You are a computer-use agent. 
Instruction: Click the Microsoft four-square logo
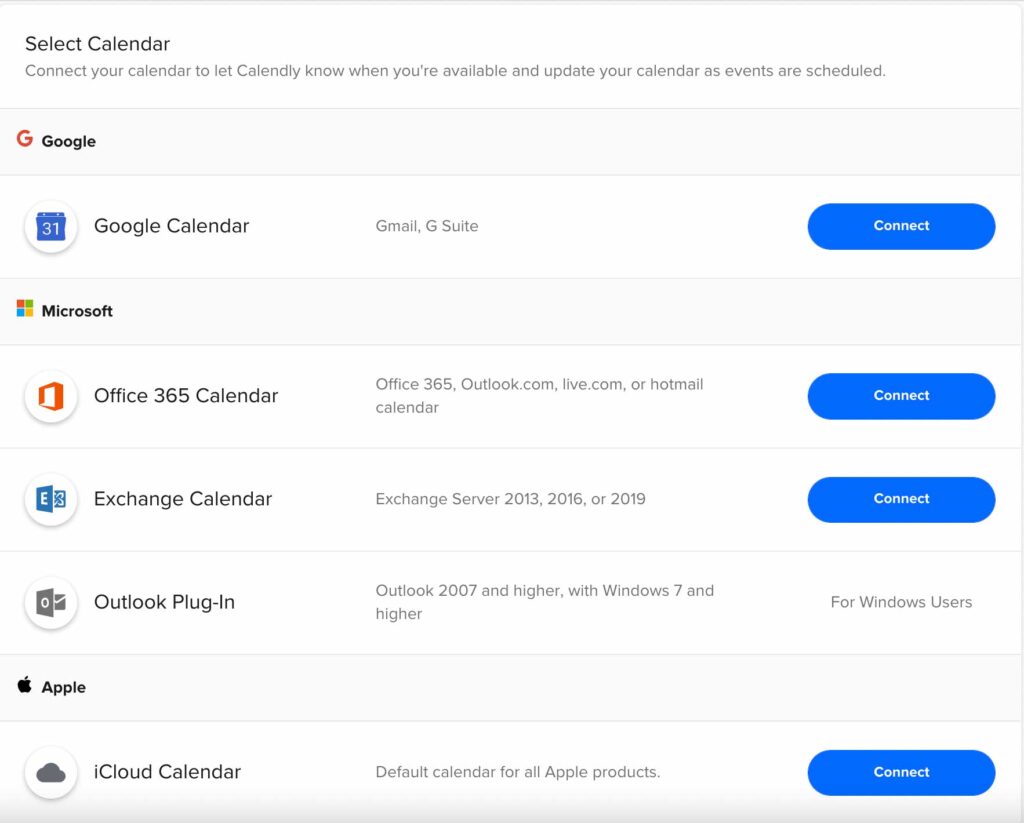point(25,308)
